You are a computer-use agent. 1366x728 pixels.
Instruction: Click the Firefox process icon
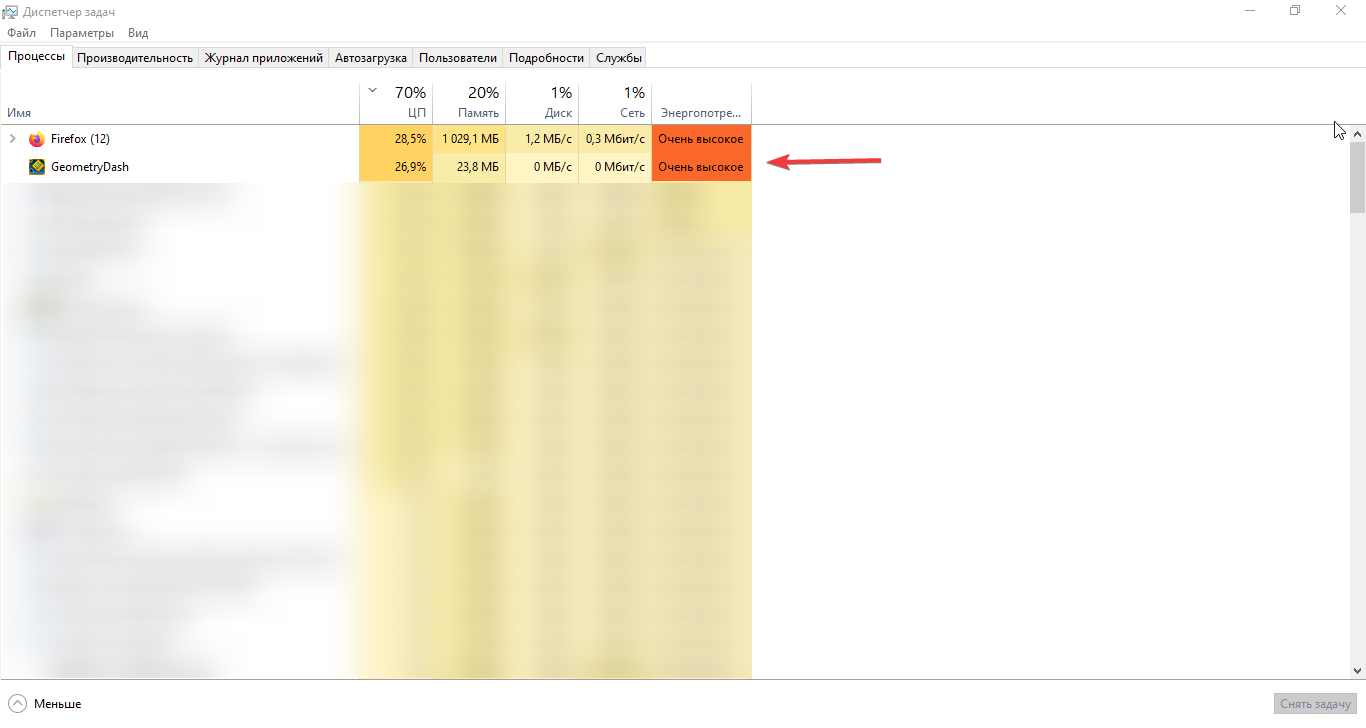[37, 139]
